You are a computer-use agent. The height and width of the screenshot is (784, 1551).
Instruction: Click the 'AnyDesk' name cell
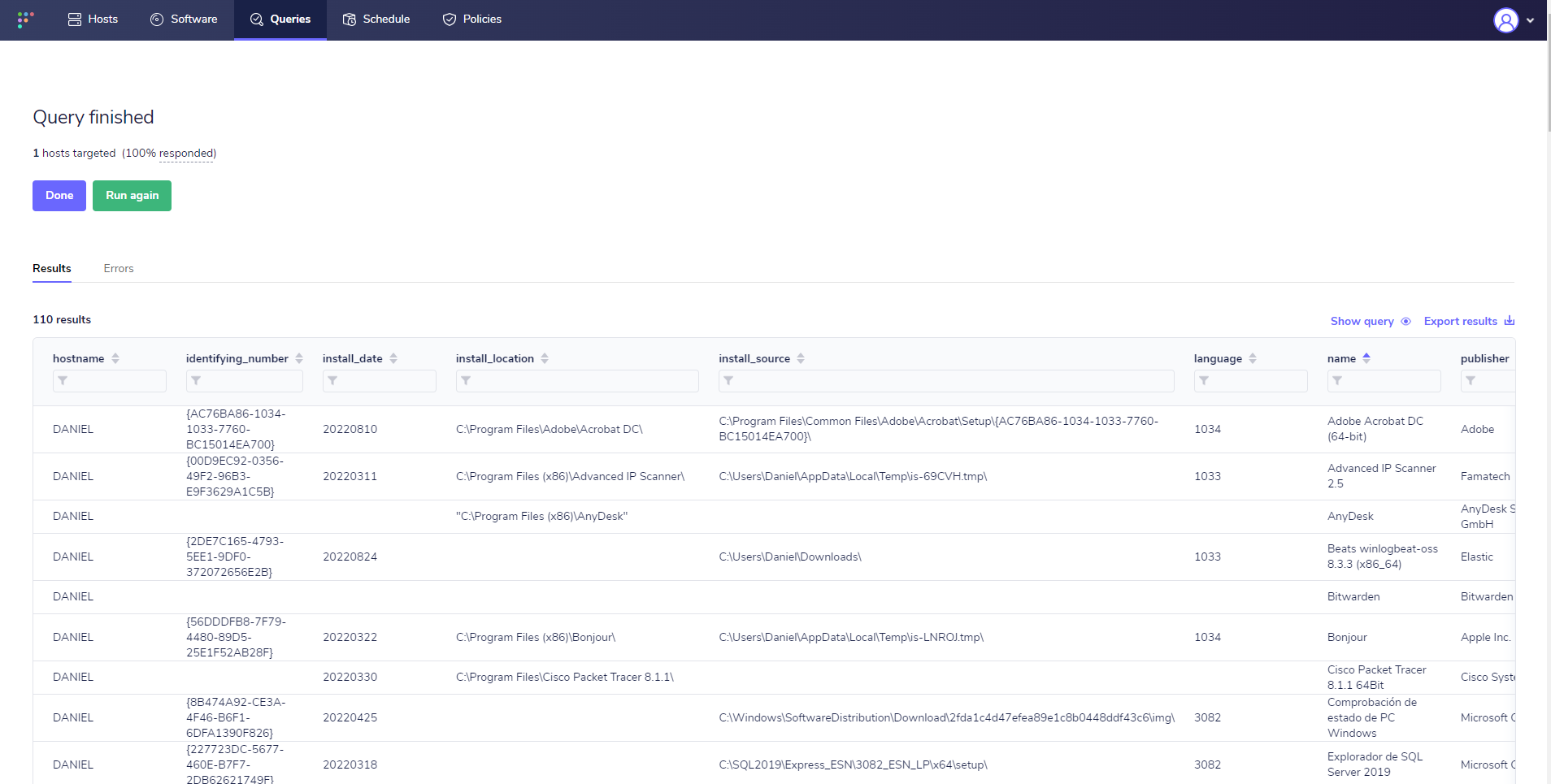click(1350, 516)
